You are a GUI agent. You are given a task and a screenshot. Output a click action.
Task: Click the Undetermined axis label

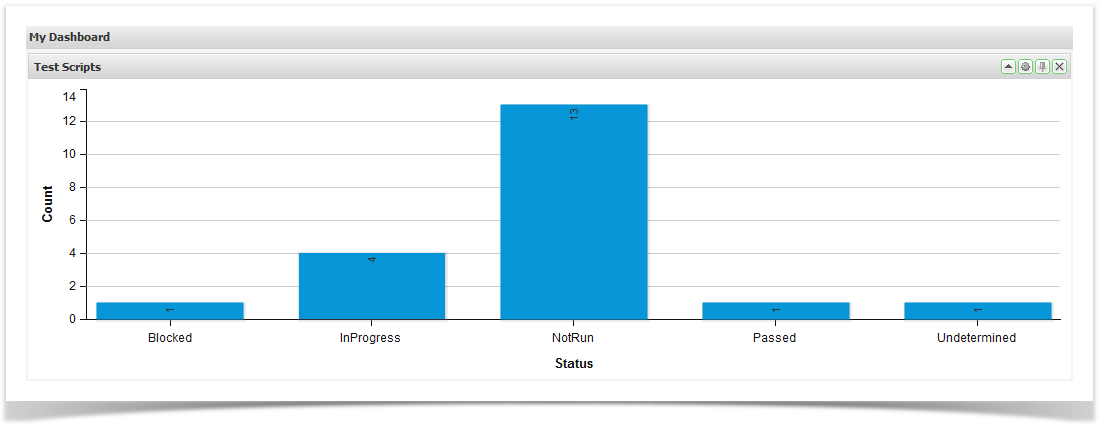coord(976,338)
